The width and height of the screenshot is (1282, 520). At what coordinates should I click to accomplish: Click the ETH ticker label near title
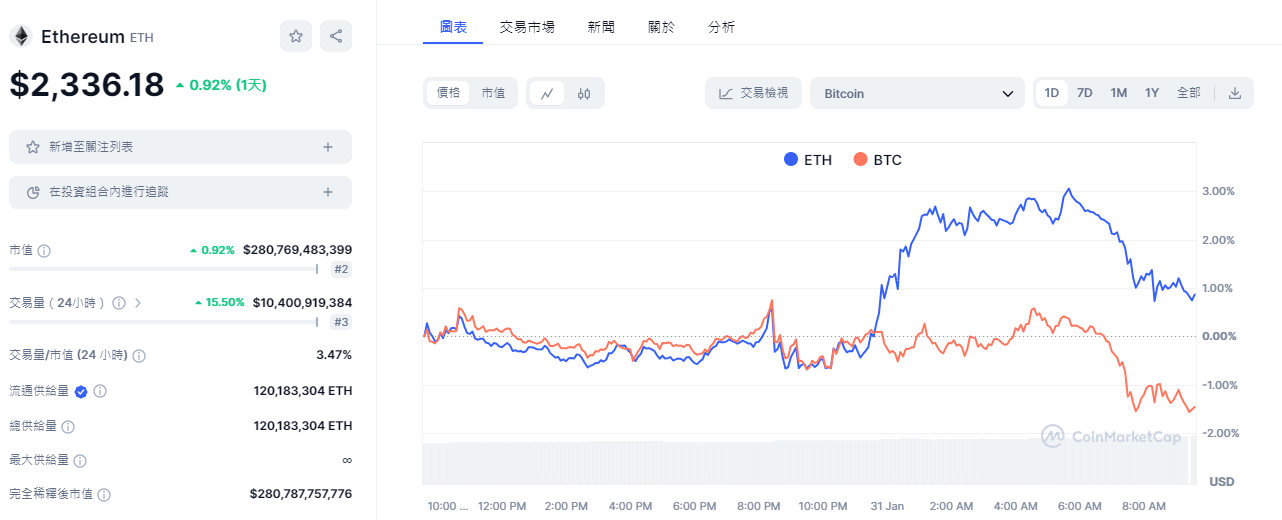tap(142, 38)
